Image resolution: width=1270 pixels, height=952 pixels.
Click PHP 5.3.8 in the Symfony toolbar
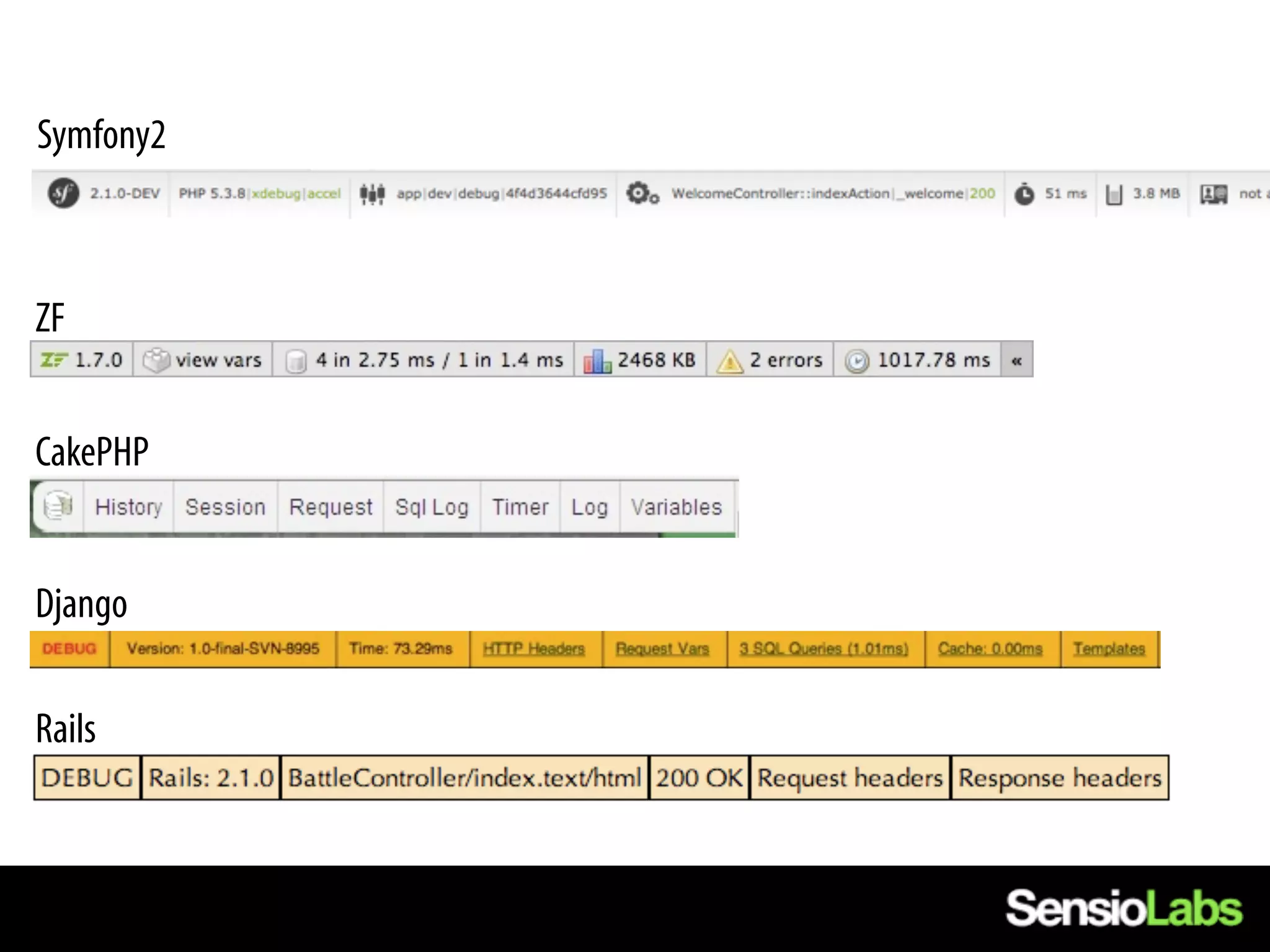(212, 194)
